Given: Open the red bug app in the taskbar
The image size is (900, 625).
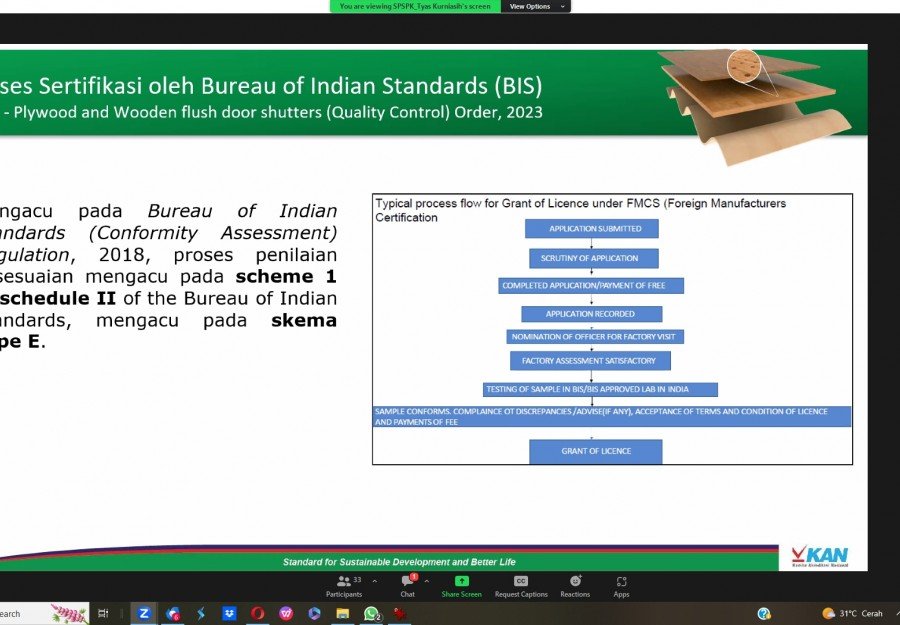Looking at the screenshot, I should pyautogui.click(x=400, y=614).
